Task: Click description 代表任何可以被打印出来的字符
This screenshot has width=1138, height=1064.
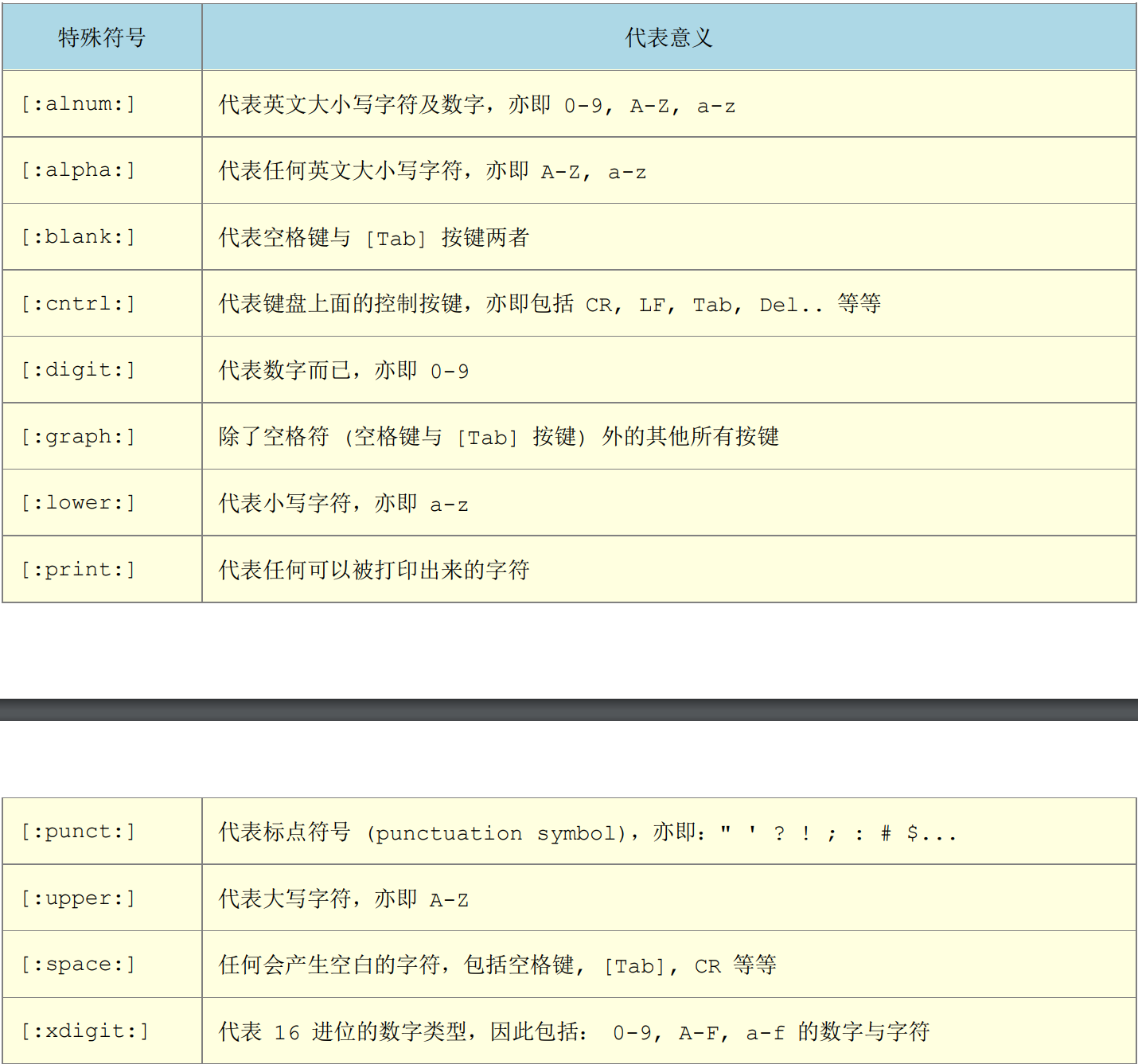Action: 669,569
